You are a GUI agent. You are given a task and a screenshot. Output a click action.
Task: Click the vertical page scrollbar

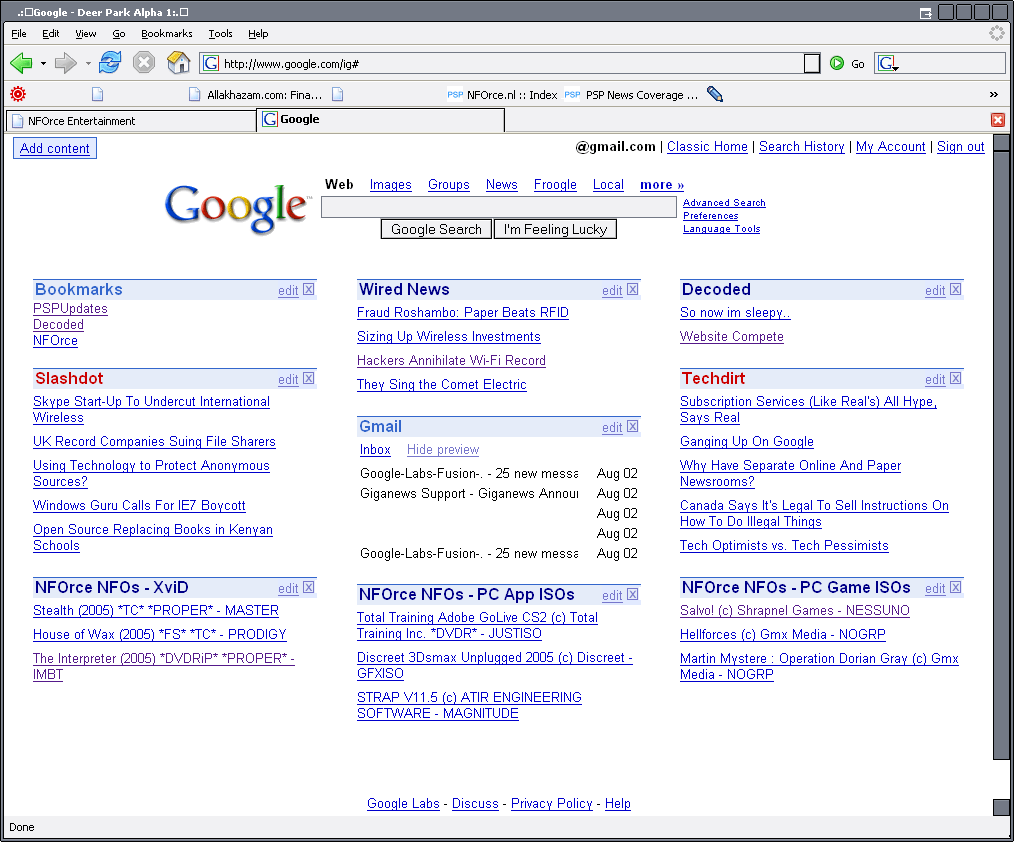pyautogui.click(x=1001, y=450)
